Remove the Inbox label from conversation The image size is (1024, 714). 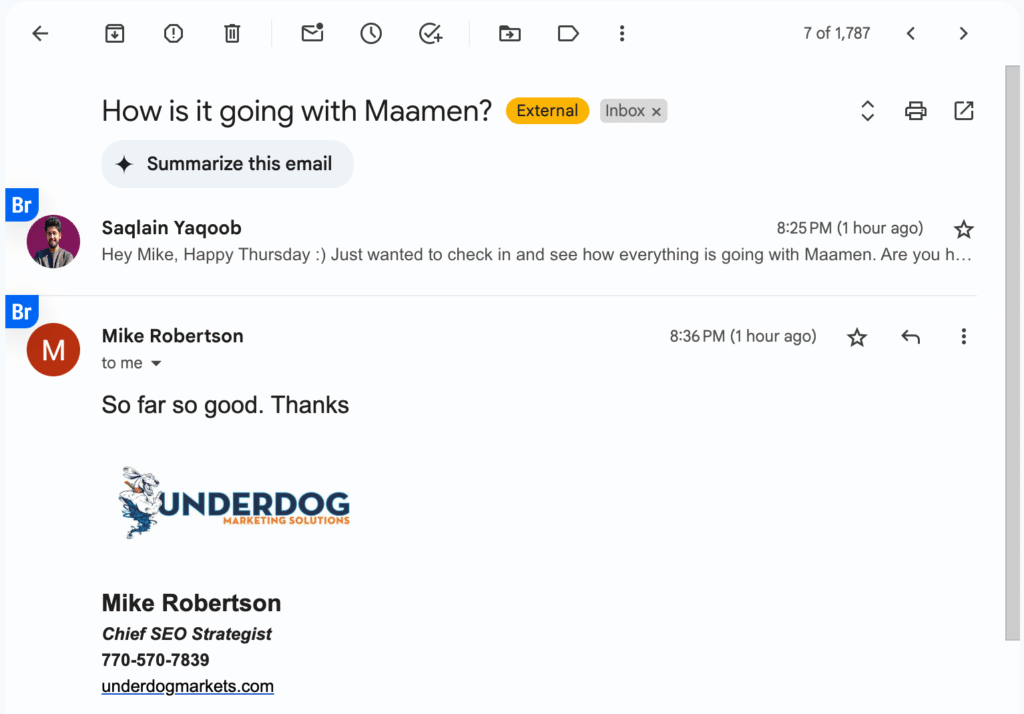(656, 112)
